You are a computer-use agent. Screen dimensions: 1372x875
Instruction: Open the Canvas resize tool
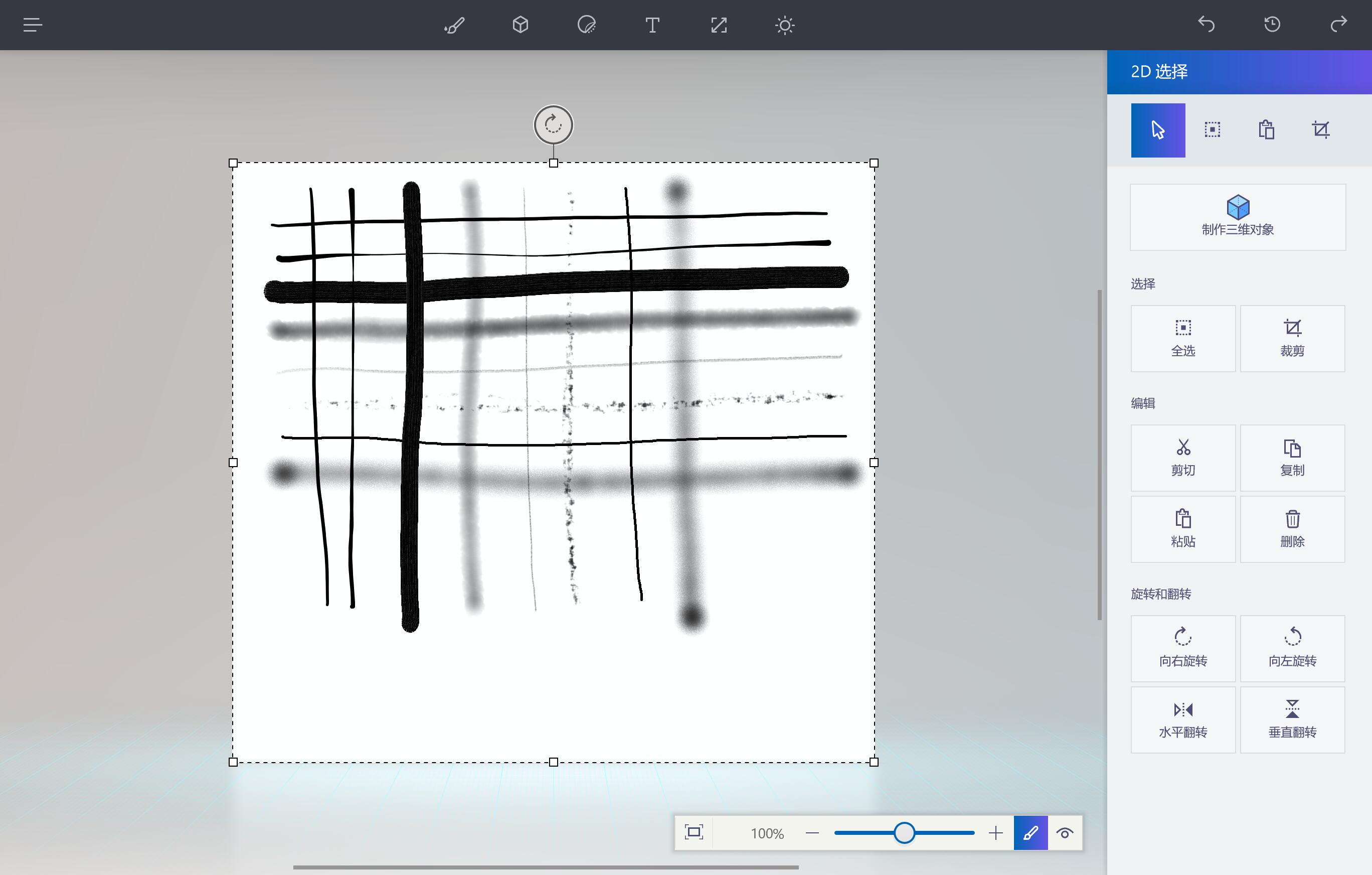[719, 25]
